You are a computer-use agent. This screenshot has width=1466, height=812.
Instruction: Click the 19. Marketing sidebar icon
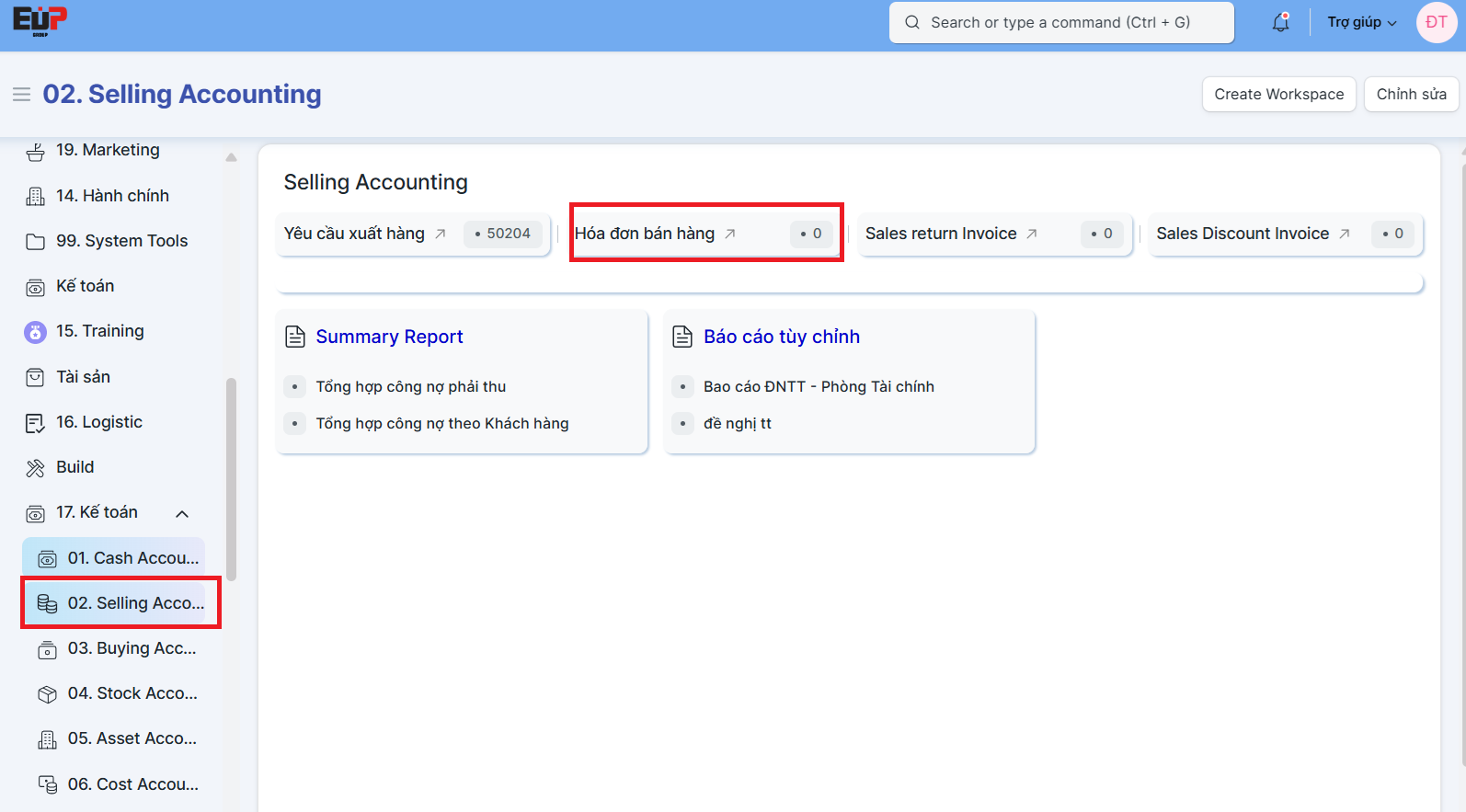pyautogui.click(x=35, y=151)
